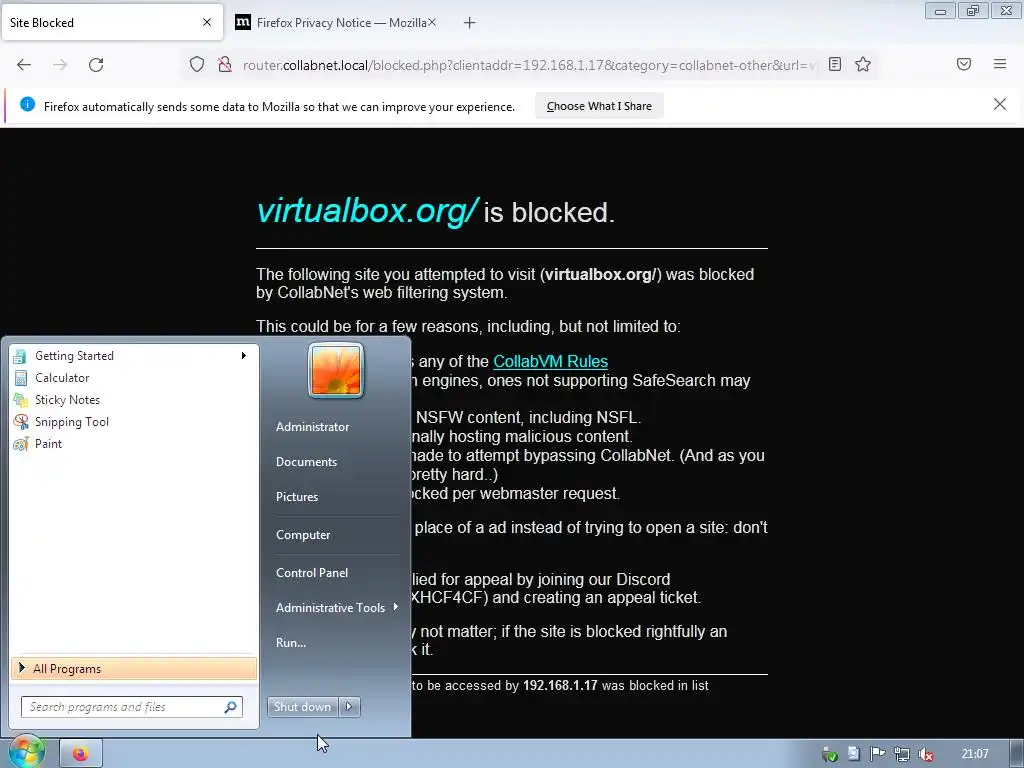1024x768 pixels.
Task: Click the Paint palette icon
Action: pos(21,444)
